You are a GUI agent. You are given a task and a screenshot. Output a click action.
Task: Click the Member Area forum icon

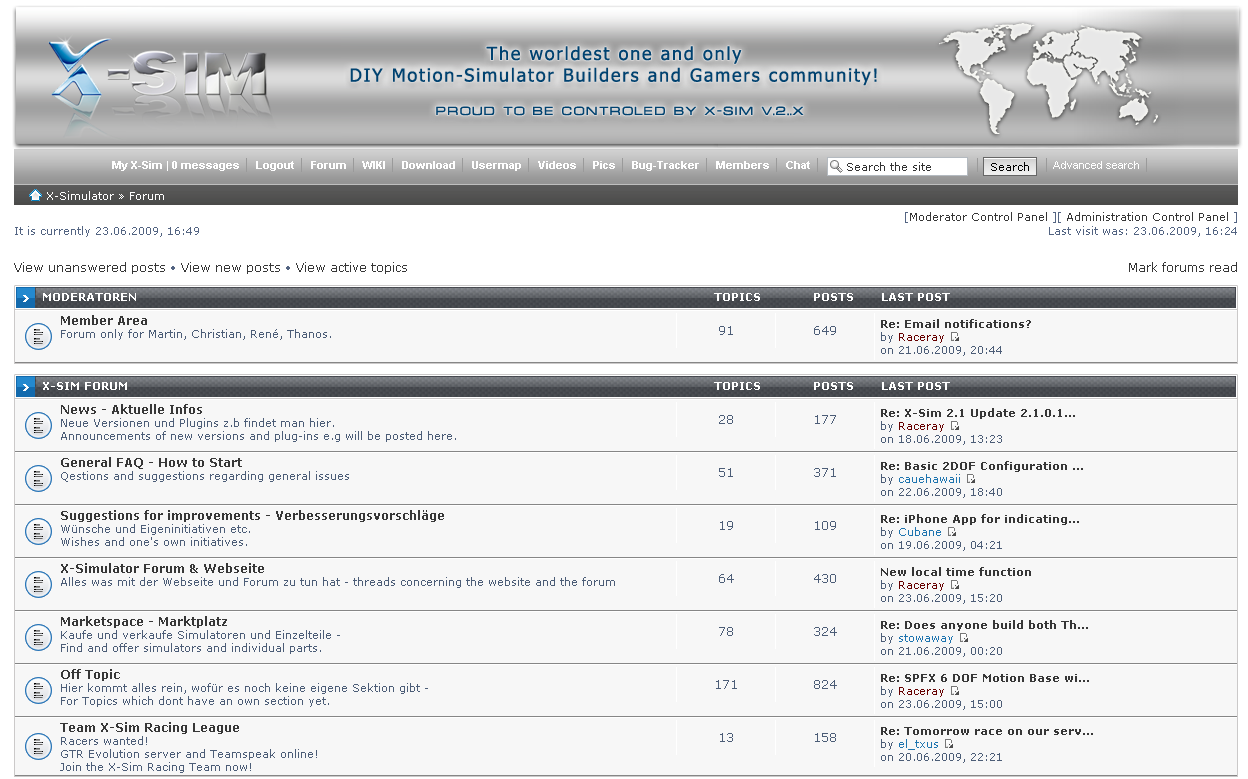(38, 336)
